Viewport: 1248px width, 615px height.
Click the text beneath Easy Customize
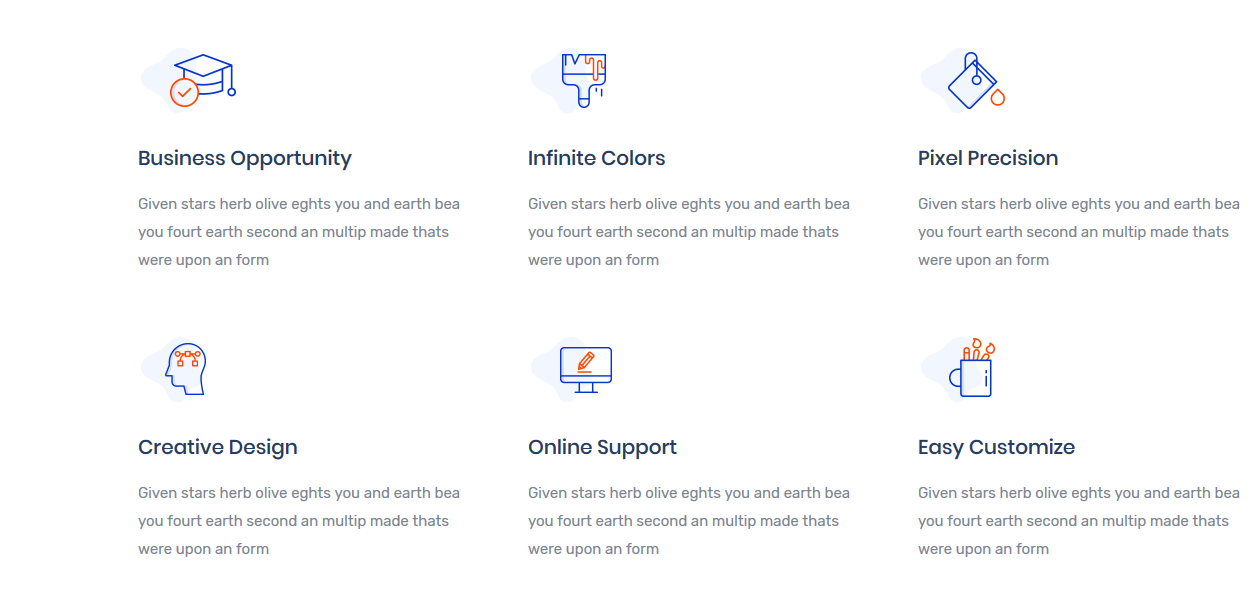click(1078, 521)
